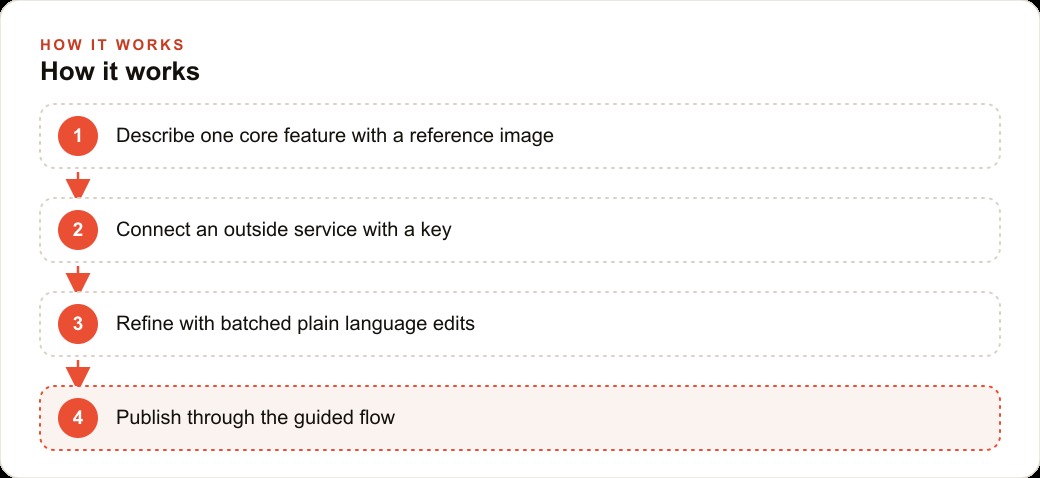Viewport: 1040px width, 478px height.
Task: Click the red number 3 circle
Action: (78, 324)
